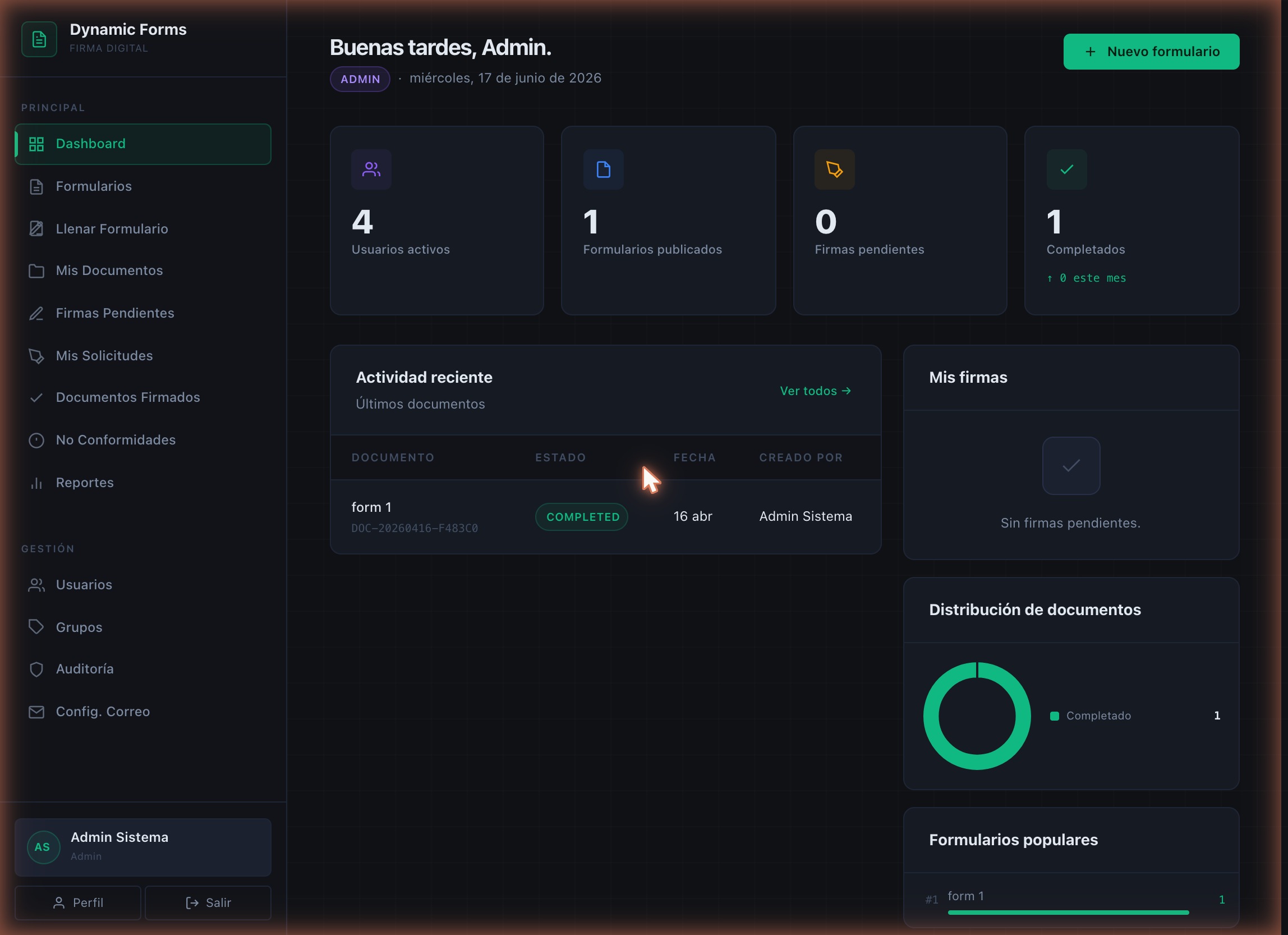Go to Reportes page
This screenshot has height=935, width=1288.
coord(142,483)
